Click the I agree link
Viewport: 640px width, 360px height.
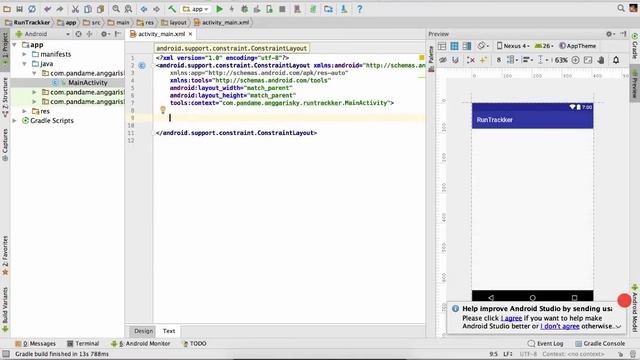[x=511, y=318]
